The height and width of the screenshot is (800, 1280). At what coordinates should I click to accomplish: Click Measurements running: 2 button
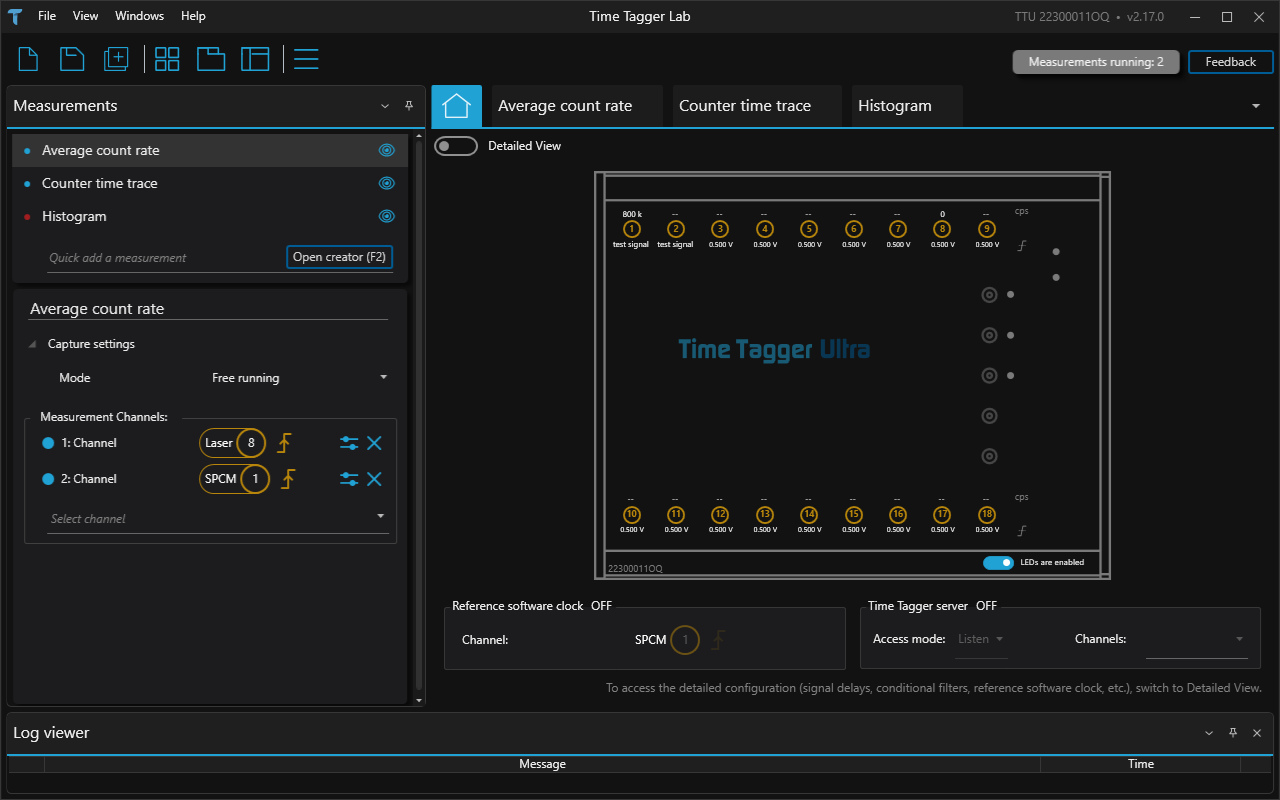pos(1096,62)
